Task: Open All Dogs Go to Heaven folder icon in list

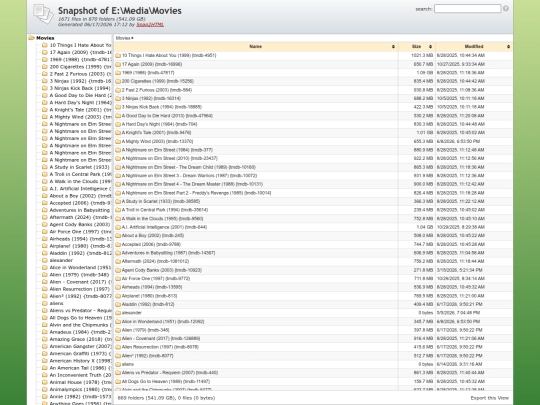Action: pos(118,382)
